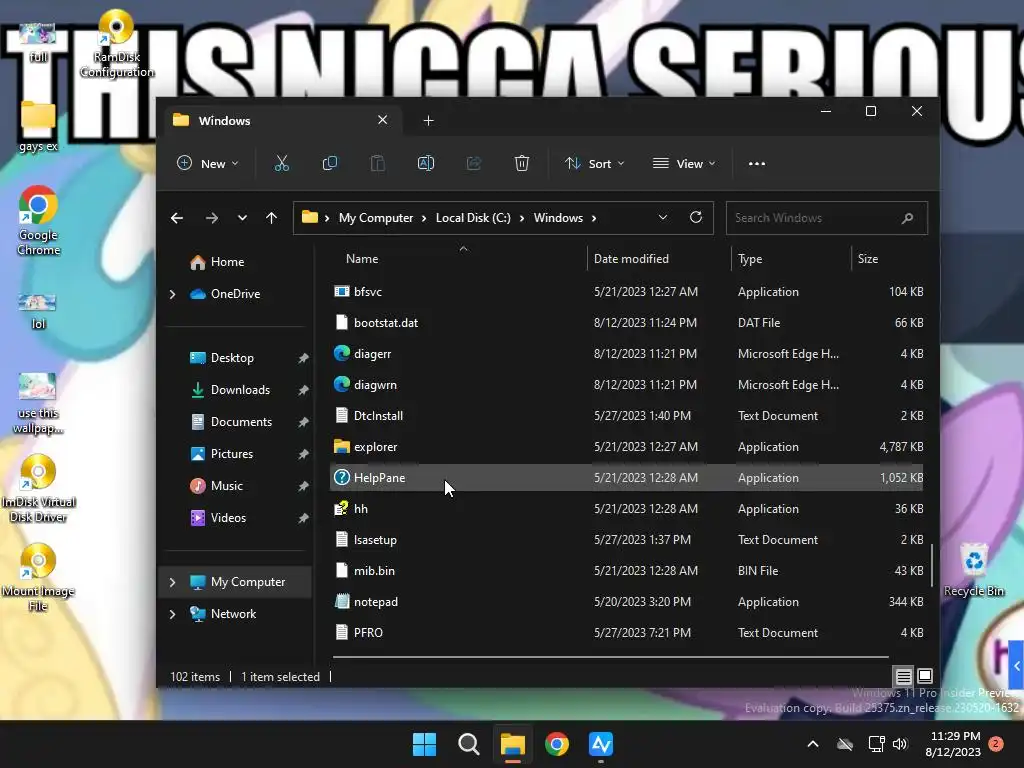Select bootstat.dat file row
This screenshot has height=768, width=1024.
point(627,323)
